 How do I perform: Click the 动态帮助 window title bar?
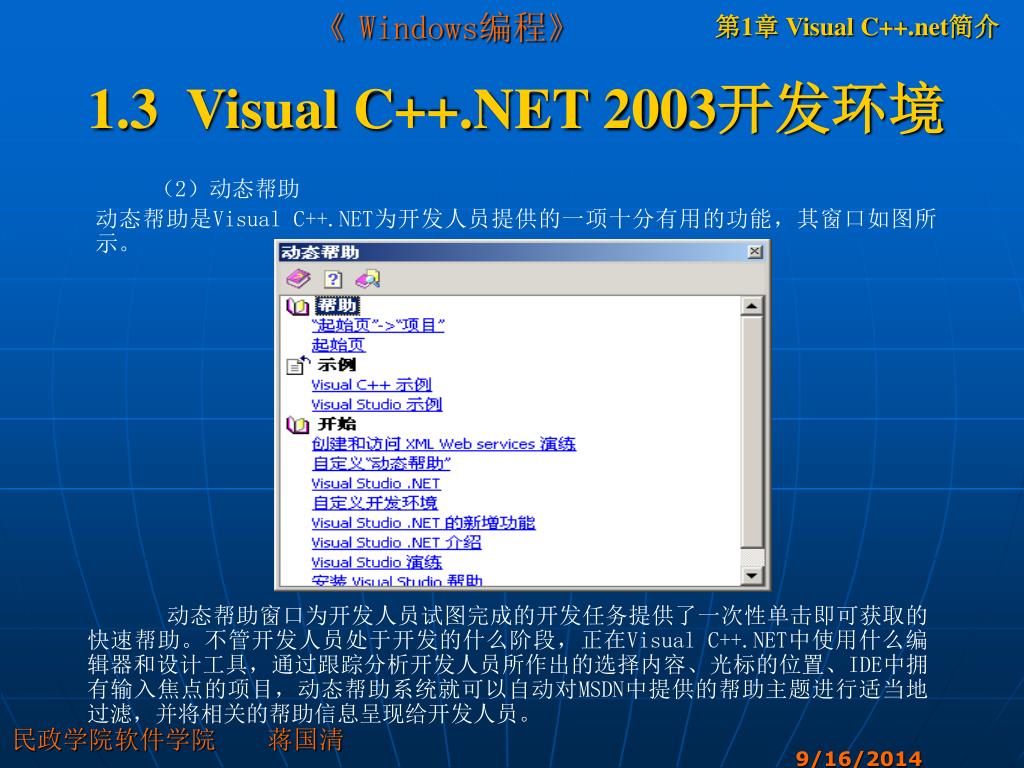(521, 251)
